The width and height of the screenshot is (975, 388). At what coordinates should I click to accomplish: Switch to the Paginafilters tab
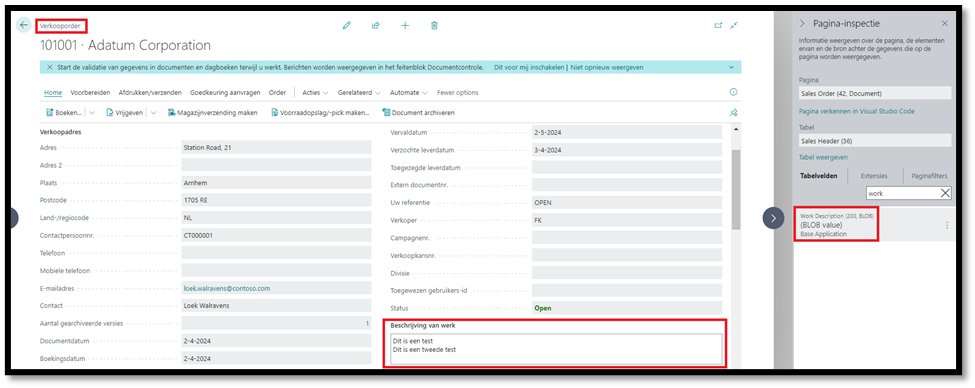[x=930, y=176]
